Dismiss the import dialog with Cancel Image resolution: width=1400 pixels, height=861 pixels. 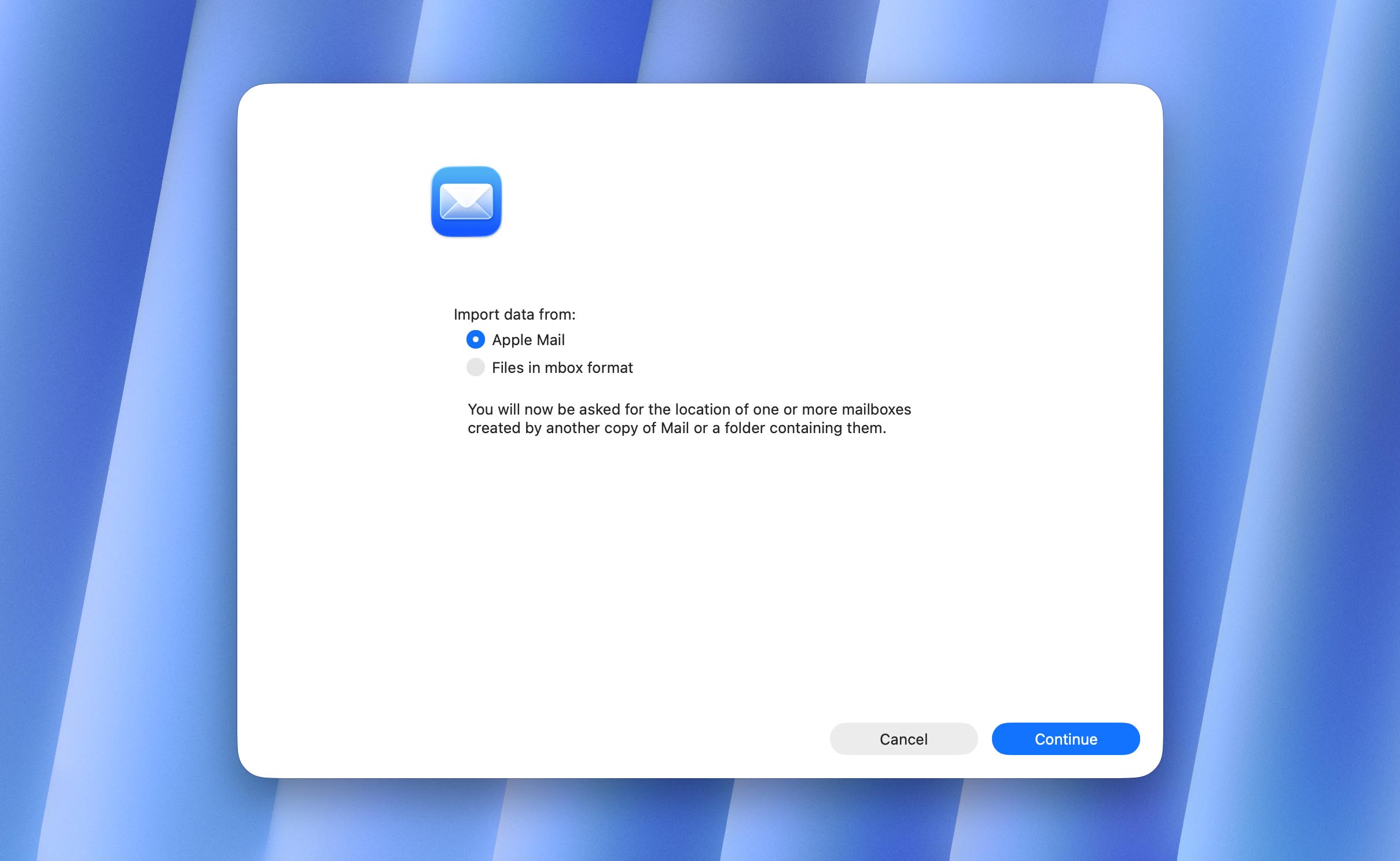pos(903,739)
